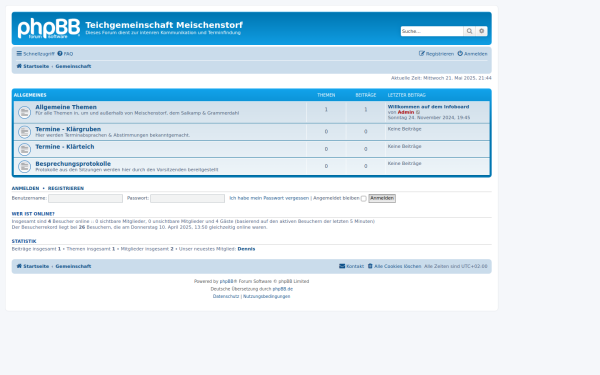Screen dimensions: 600x375
Task: Focus the Suche search field
Action: click(x=432, y=31)
